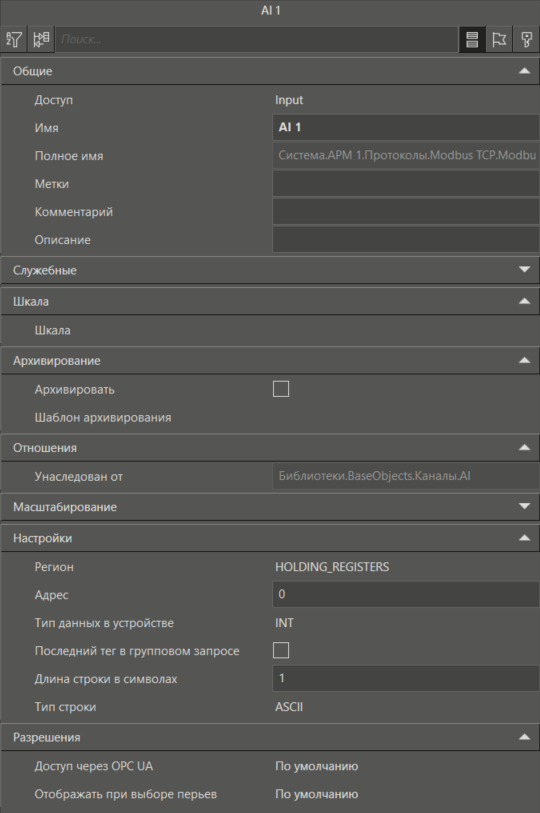Click the Описание input field
This screenshot has height=813, width=540.
click(406, 240)
